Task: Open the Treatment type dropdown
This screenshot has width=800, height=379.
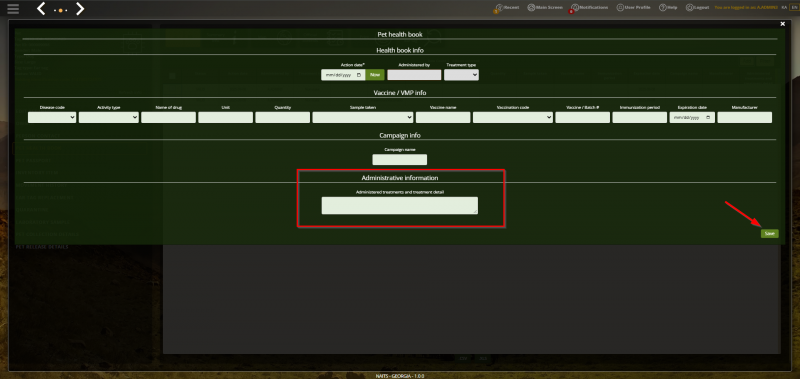Action: click(461, 75)
